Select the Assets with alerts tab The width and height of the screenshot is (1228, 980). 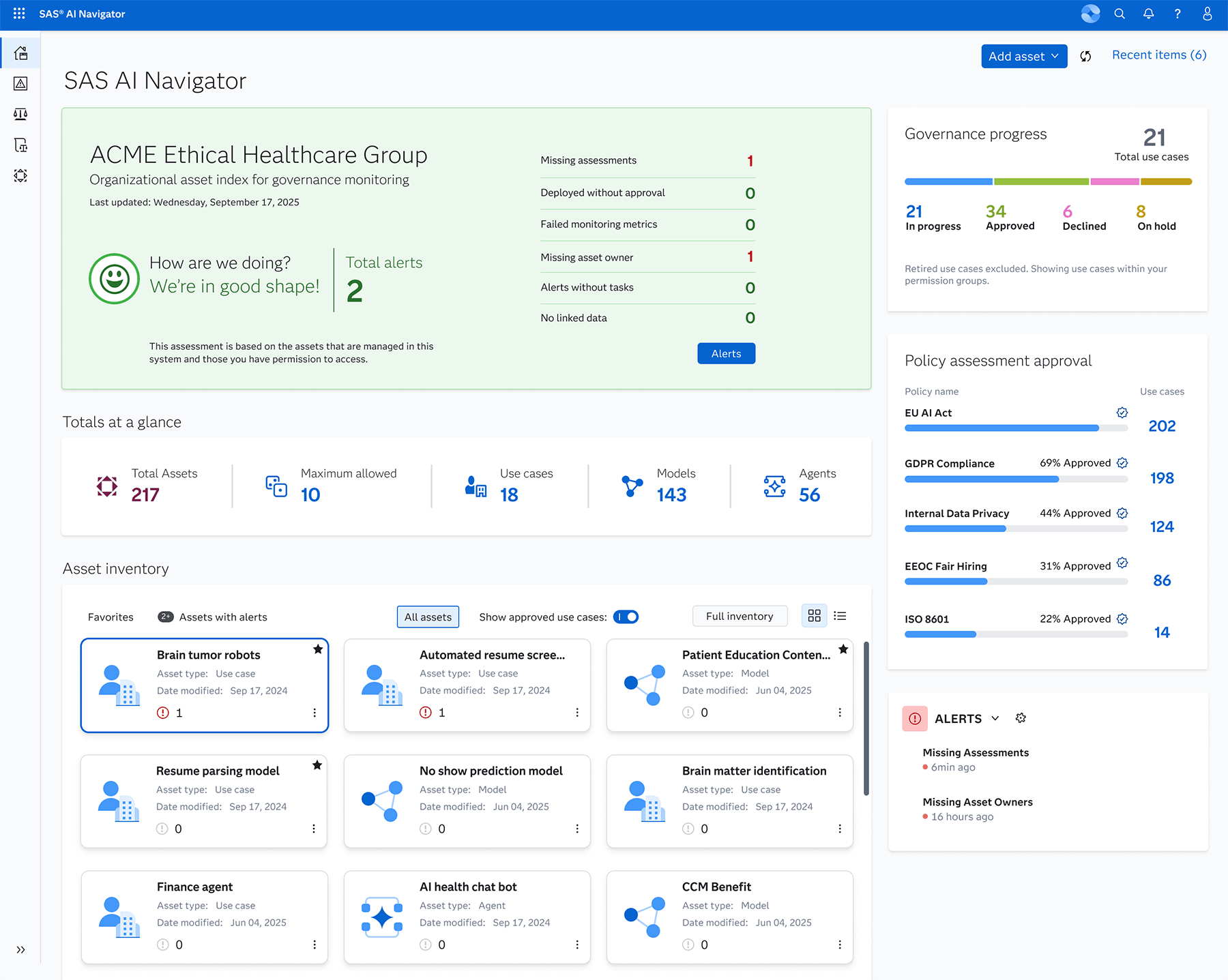pyautogui.click(x=213, y=617)
